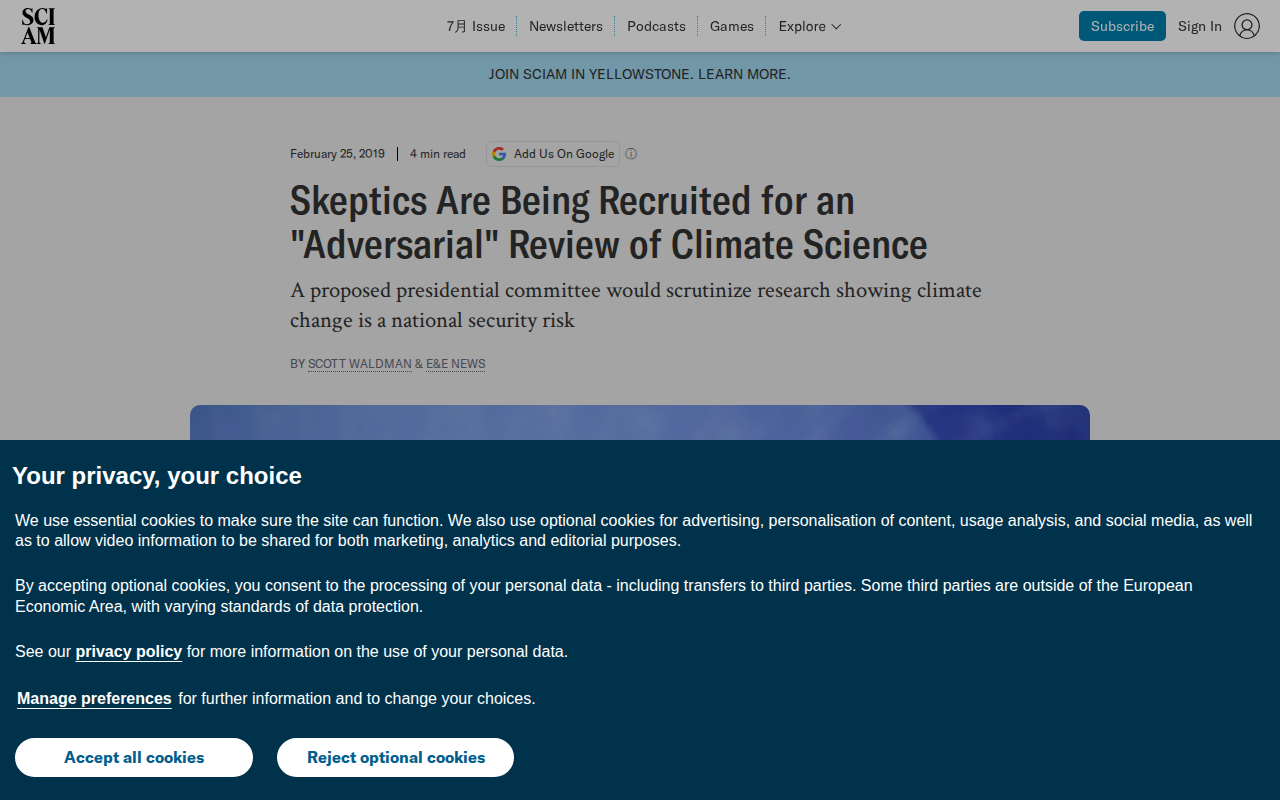Click the Google logo icon
The height and width of the screenshot is (800, 1280).
click(x=499, y=154)
